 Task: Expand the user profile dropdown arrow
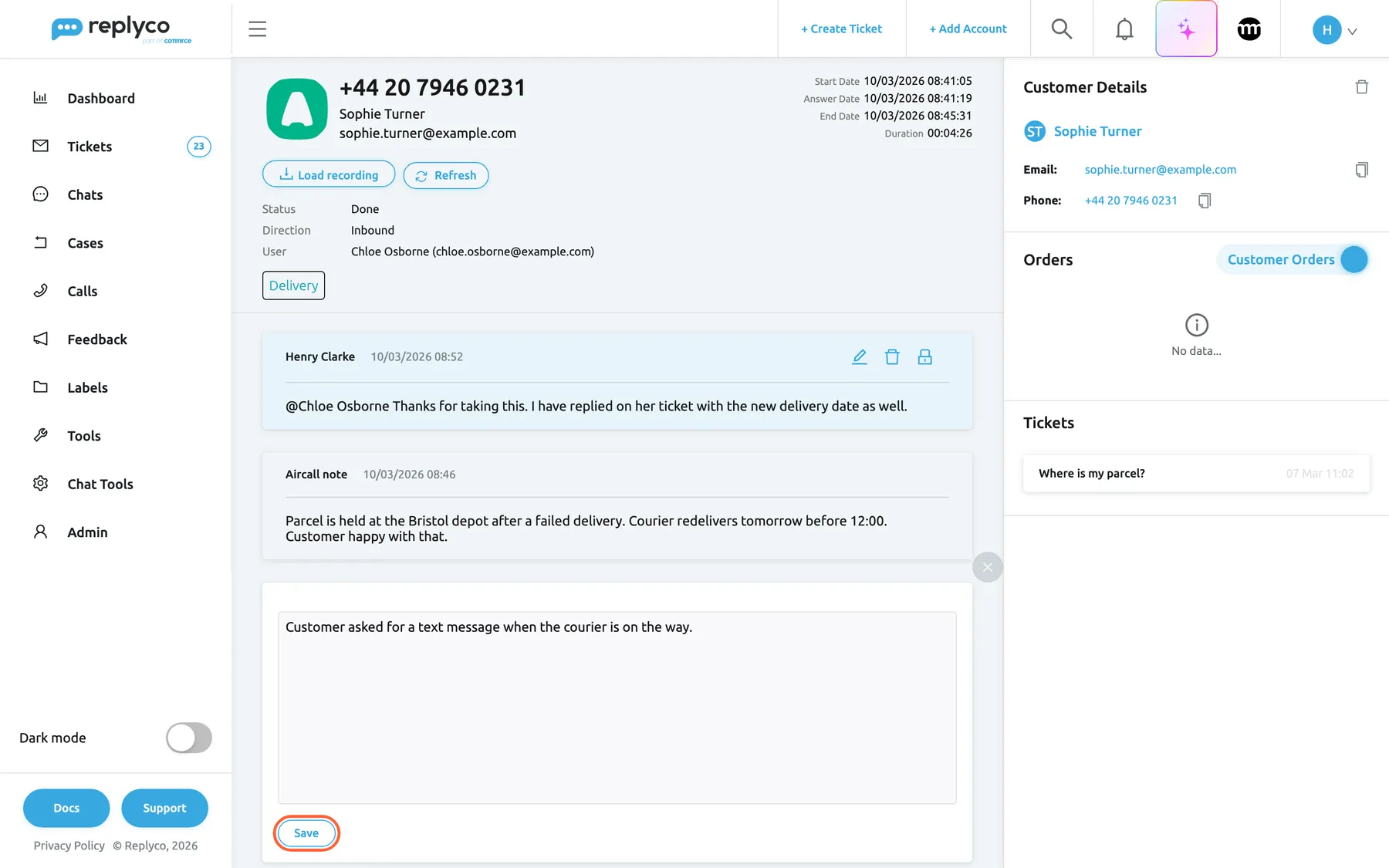tap(1352, 32)
